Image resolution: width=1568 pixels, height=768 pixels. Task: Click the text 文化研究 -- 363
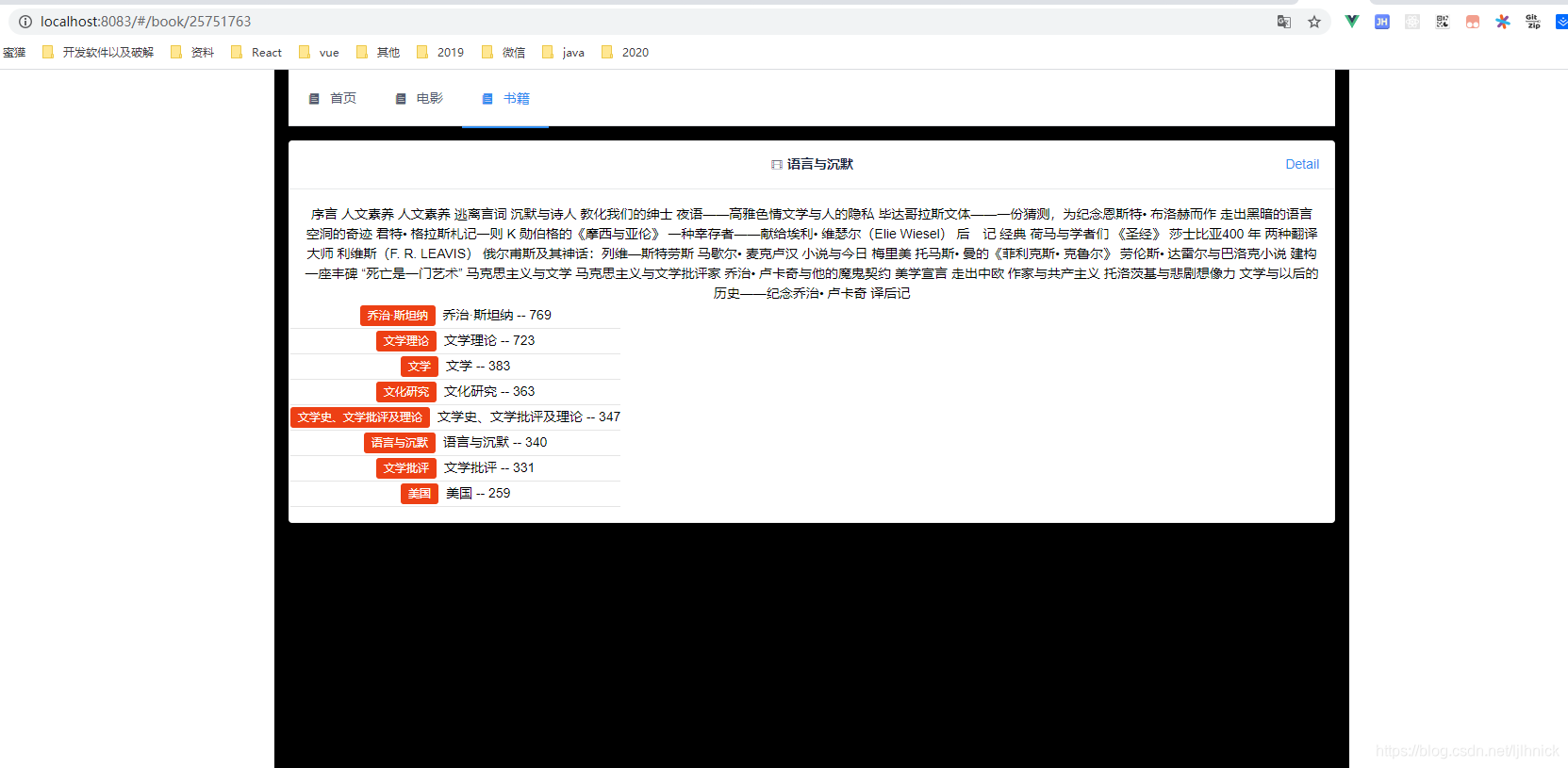489,392
